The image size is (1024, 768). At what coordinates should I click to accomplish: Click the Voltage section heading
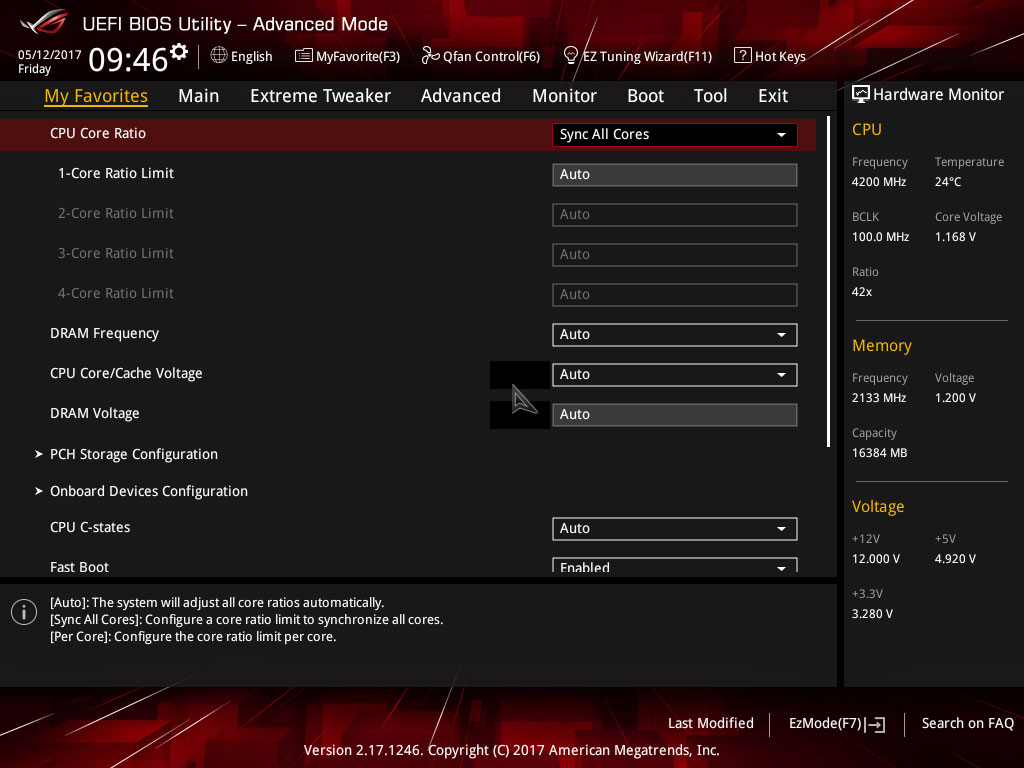(x=878, y=506)
